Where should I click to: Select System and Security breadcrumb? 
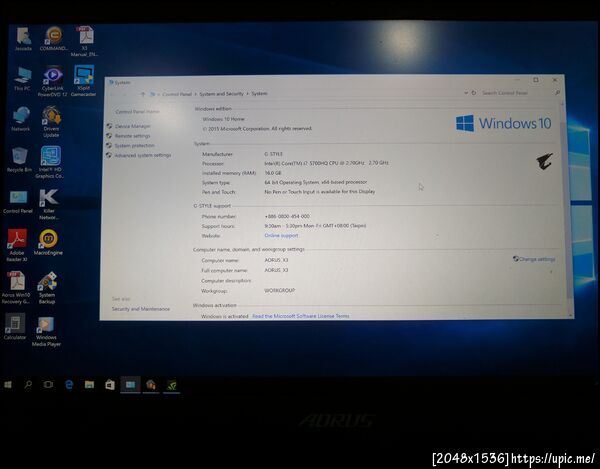[221, 94]
